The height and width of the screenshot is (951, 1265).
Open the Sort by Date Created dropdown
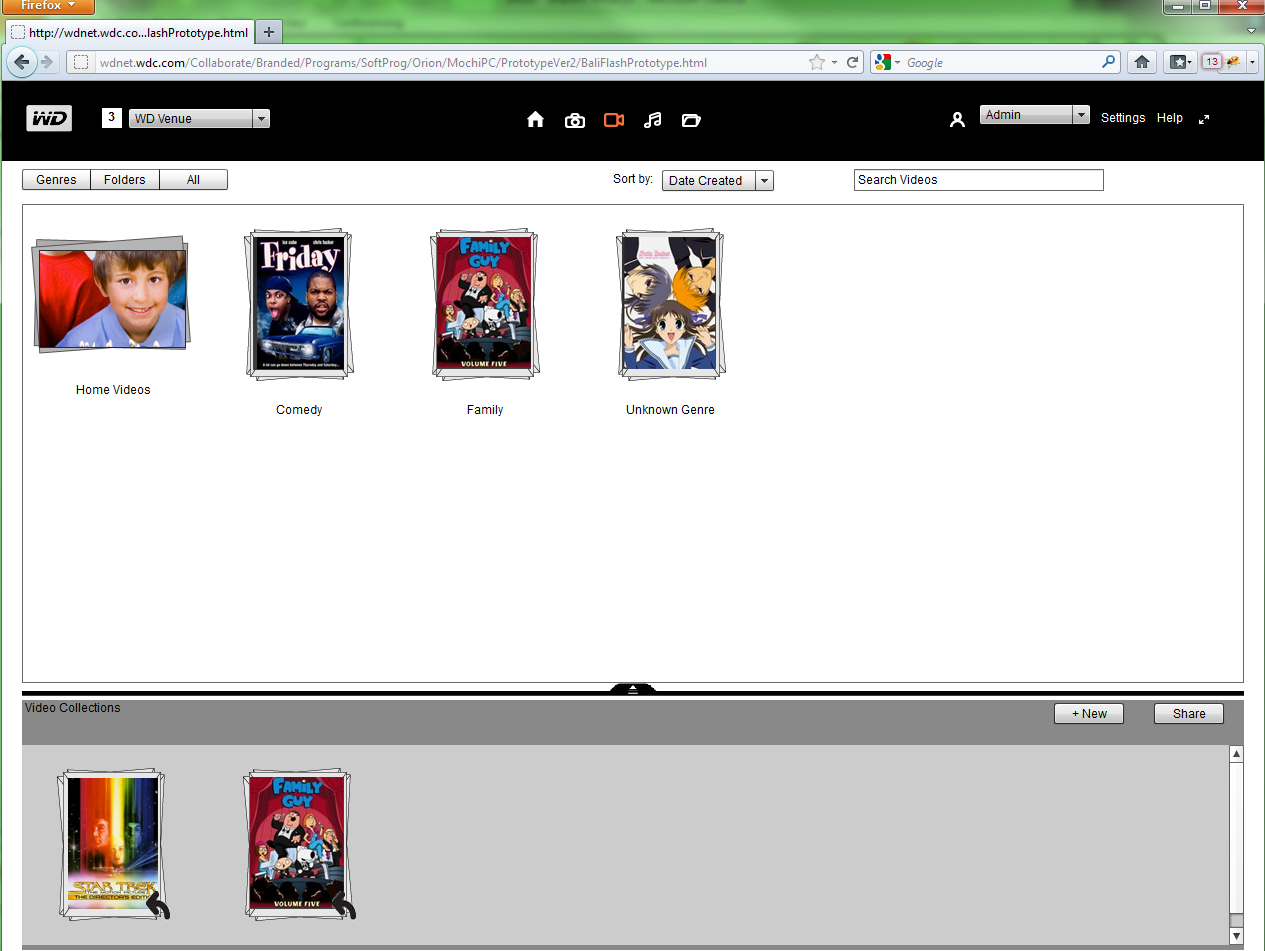coord(717,181)
